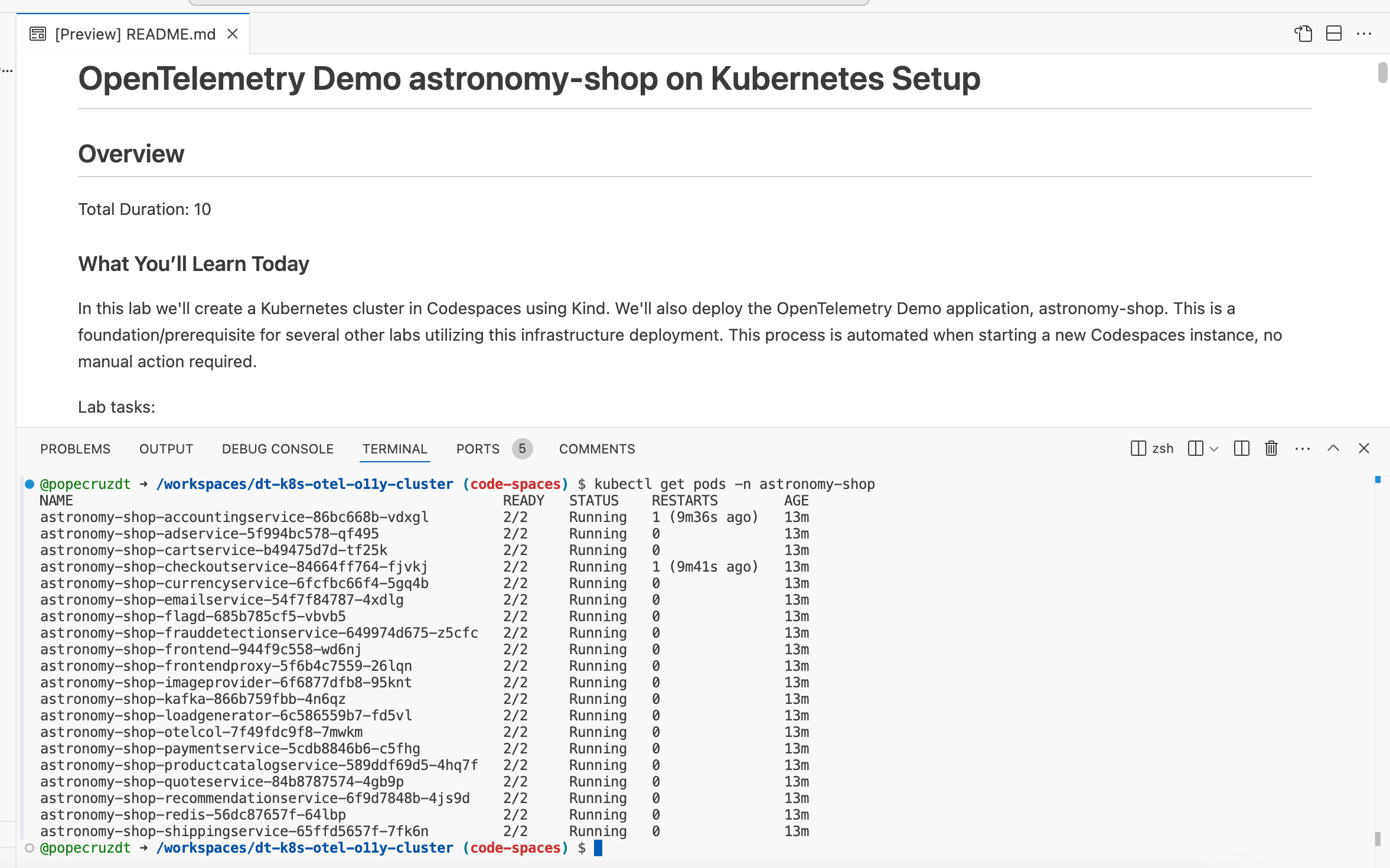Expand the launch profile dropdown arrow
The width and height of the screenshot is (1390, 868).
click(x=1214, y=449)
